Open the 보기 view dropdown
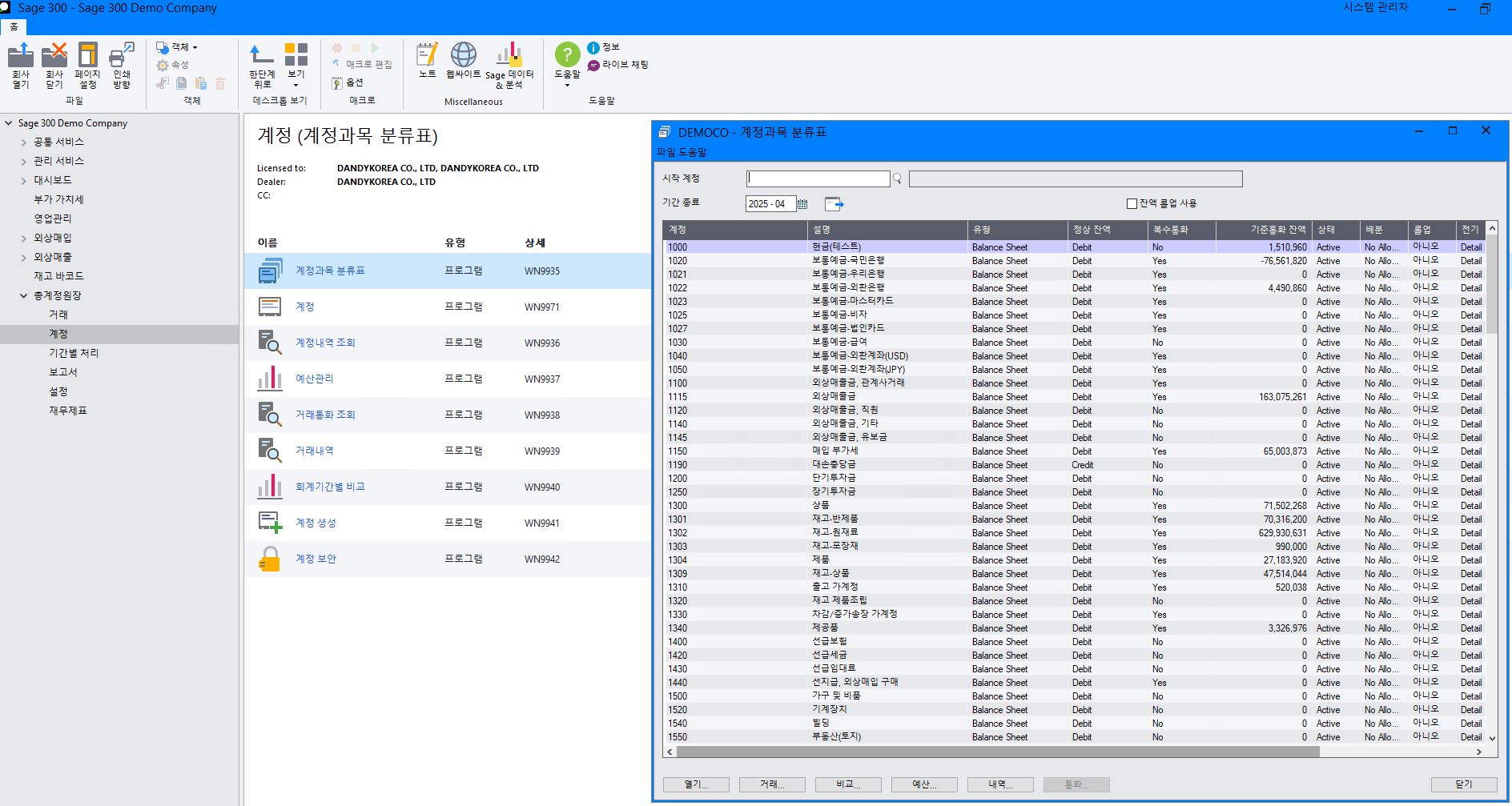The height and width of the screenshot is (806, 1512). point(296,65)
